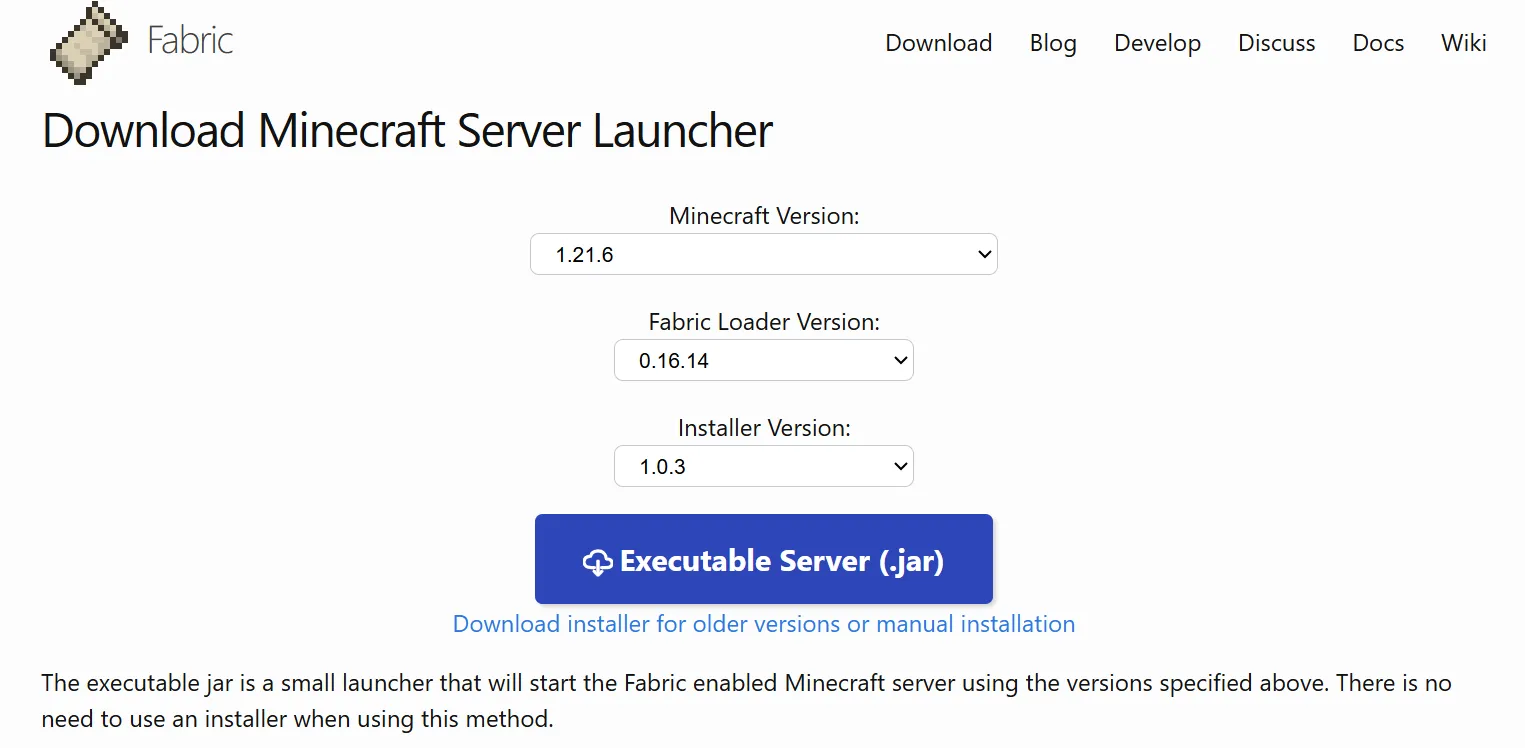Image resolution: width=1525 pixels, height=748 pixels.
Task: Click the cloud download icon in the button
Action: pyautogui.click(x=597, y=562)
